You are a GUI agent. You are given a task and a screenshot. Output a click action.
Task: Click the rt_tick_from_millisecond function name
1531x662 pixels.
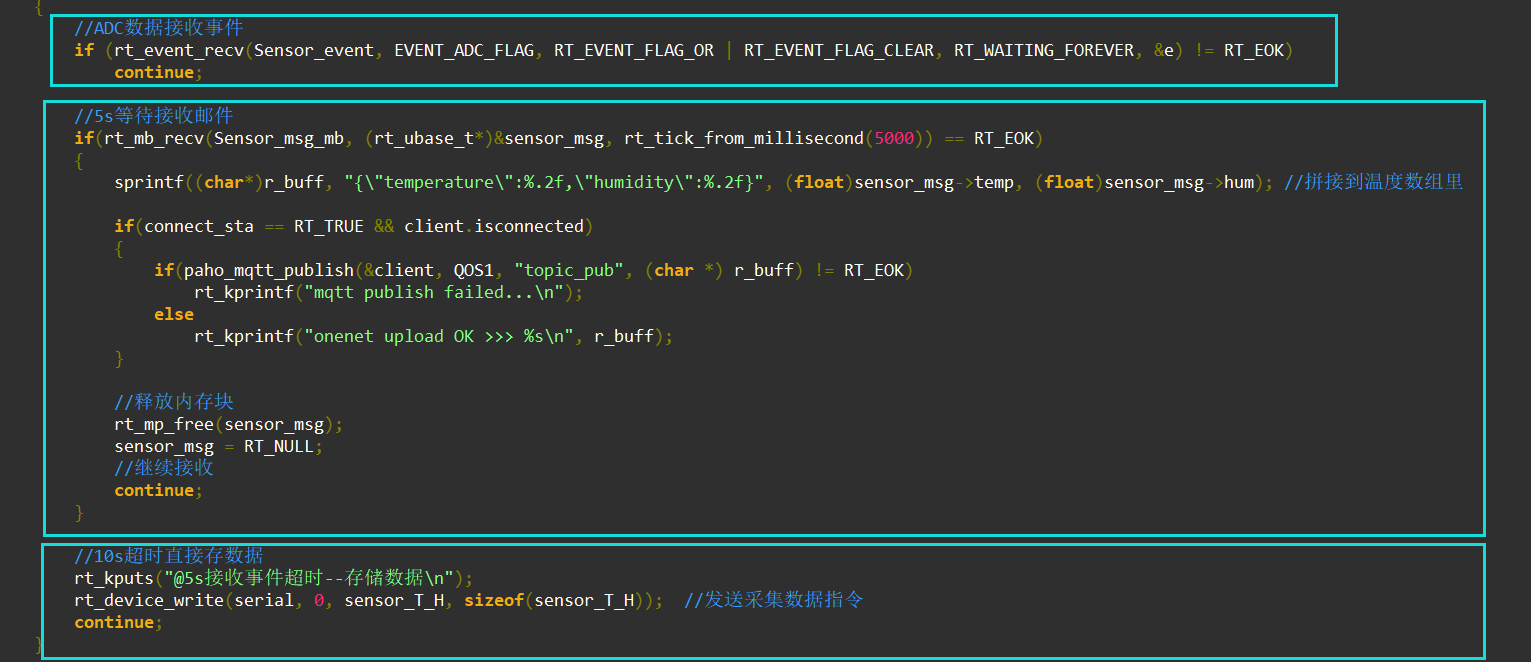point(744,138)
